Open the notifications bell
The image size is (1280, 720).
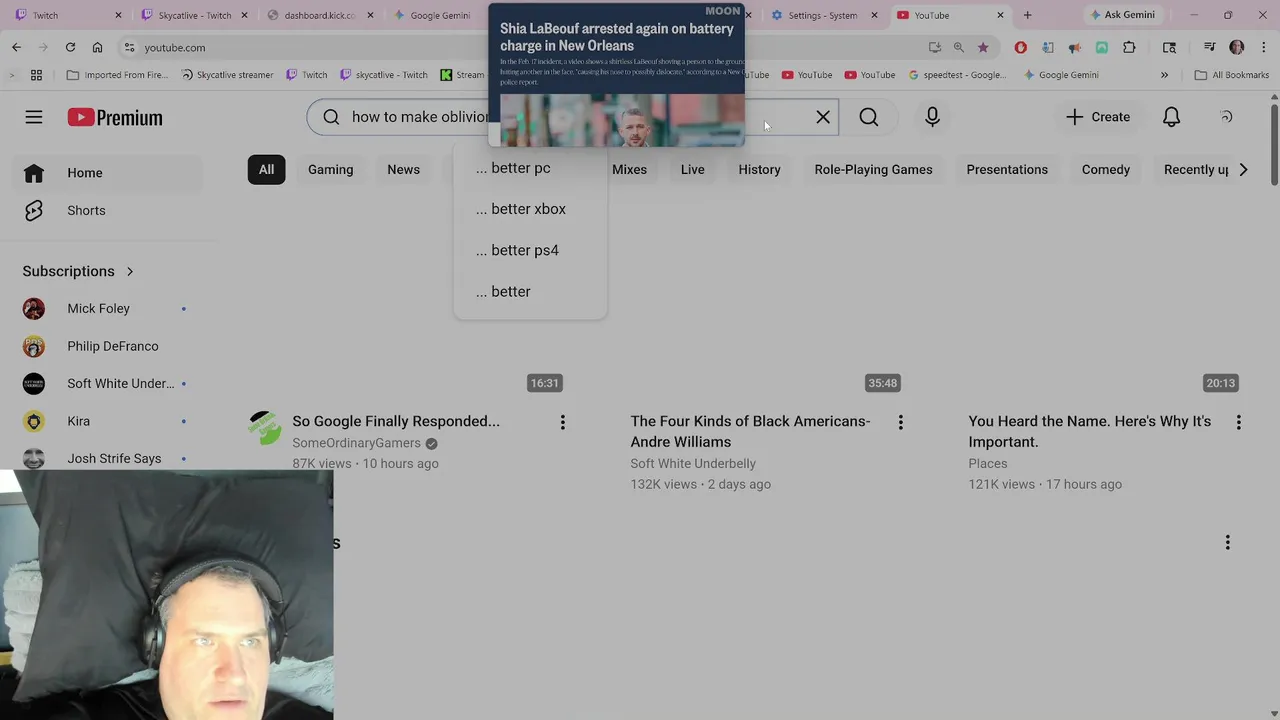[x=1171, y=117]
